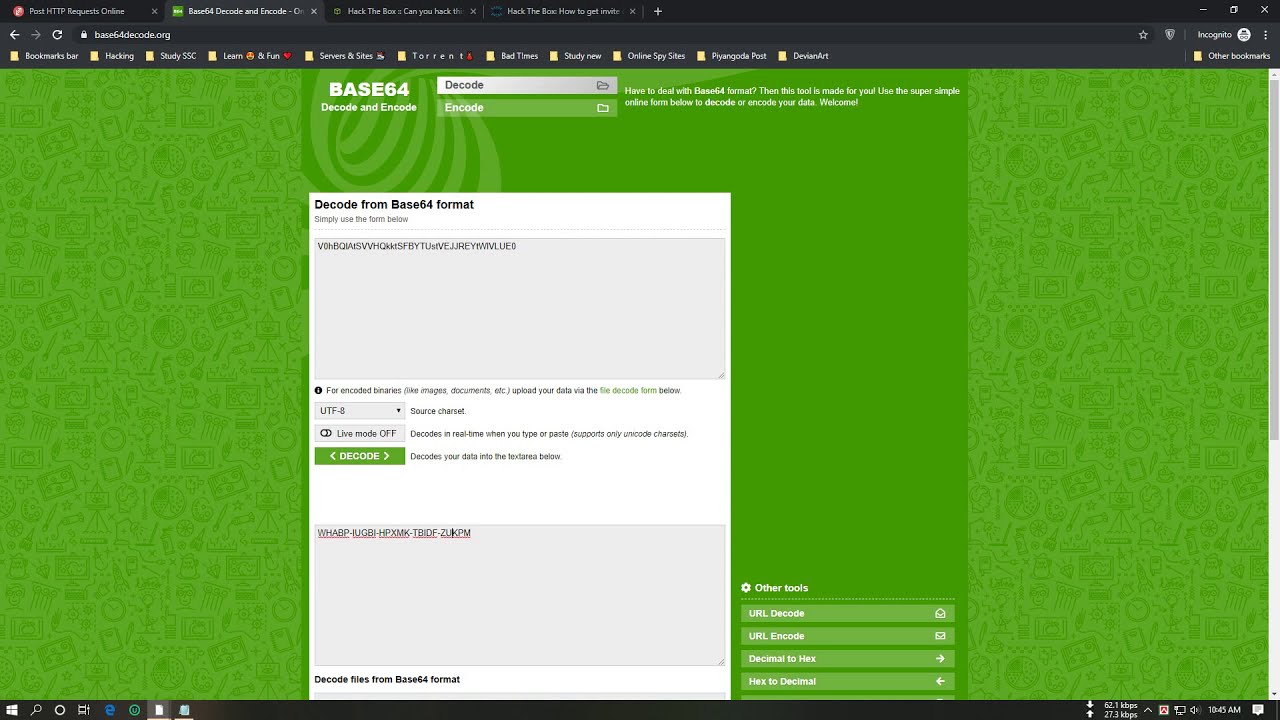Image resolution: width=1280 pixels, height=720 pixels.
Task: Click the envelope icon on URL Encode
Action: coord(940,636)
